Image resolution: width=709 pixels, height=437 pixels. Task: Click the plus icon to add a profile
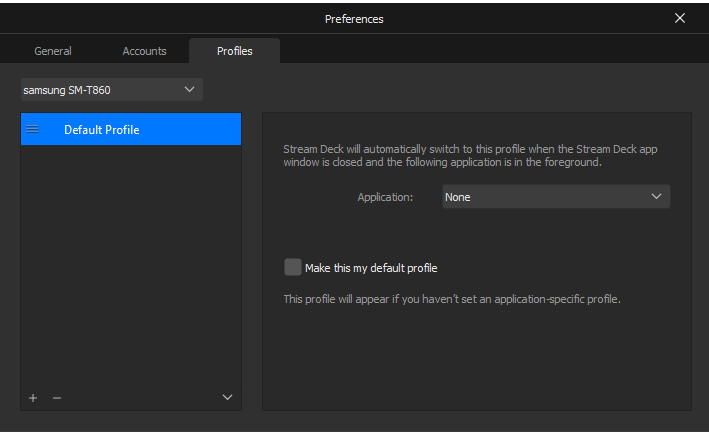[x=33, y=398]
